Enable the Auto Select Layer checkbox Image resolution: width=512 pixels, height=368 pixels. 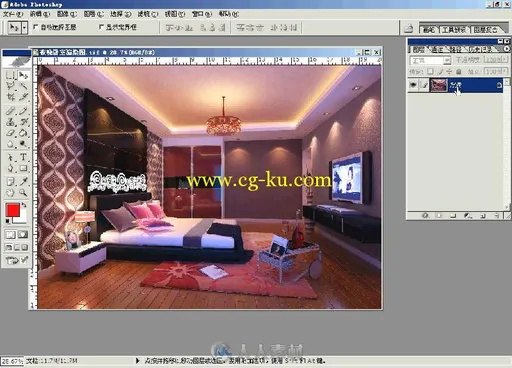pos(35,27)
